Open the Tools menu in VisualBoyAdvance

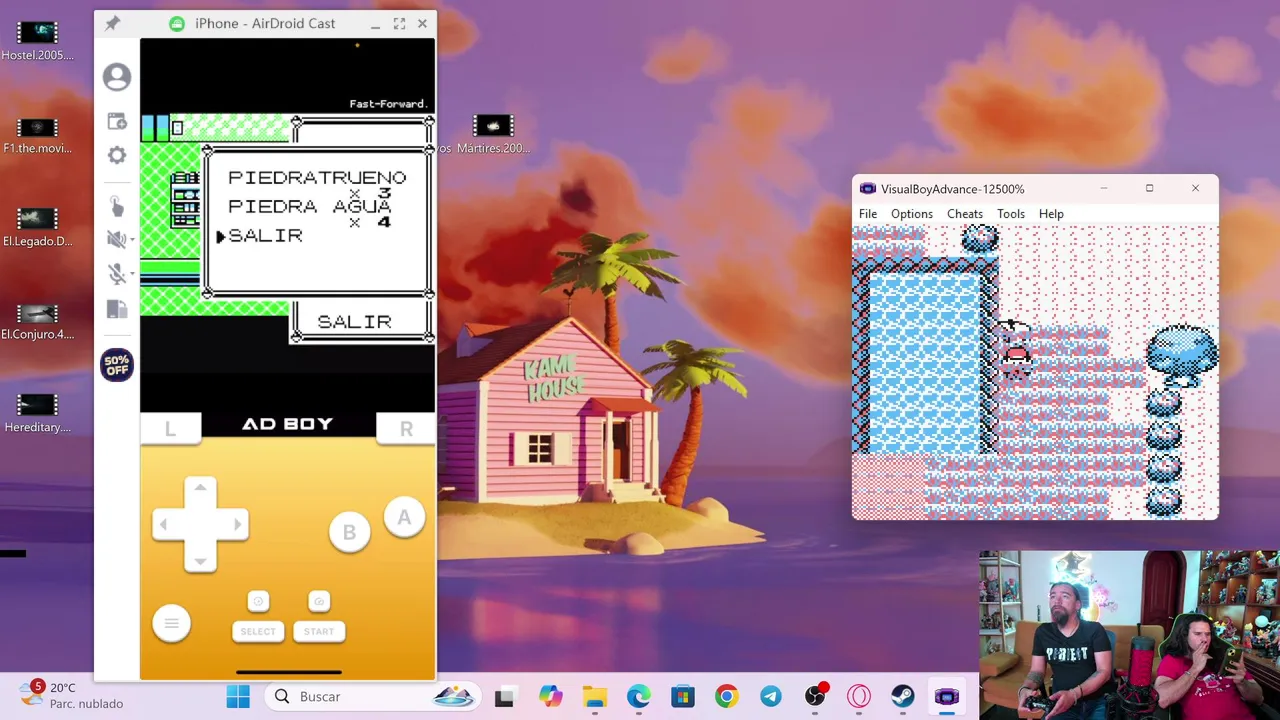point(1011,214)
